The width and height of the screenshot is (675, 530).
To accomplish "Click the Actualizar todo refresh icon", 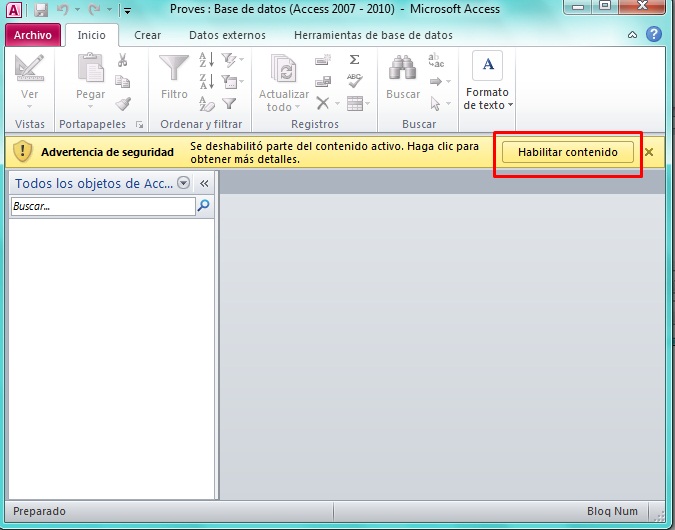I will pos(284,68).
